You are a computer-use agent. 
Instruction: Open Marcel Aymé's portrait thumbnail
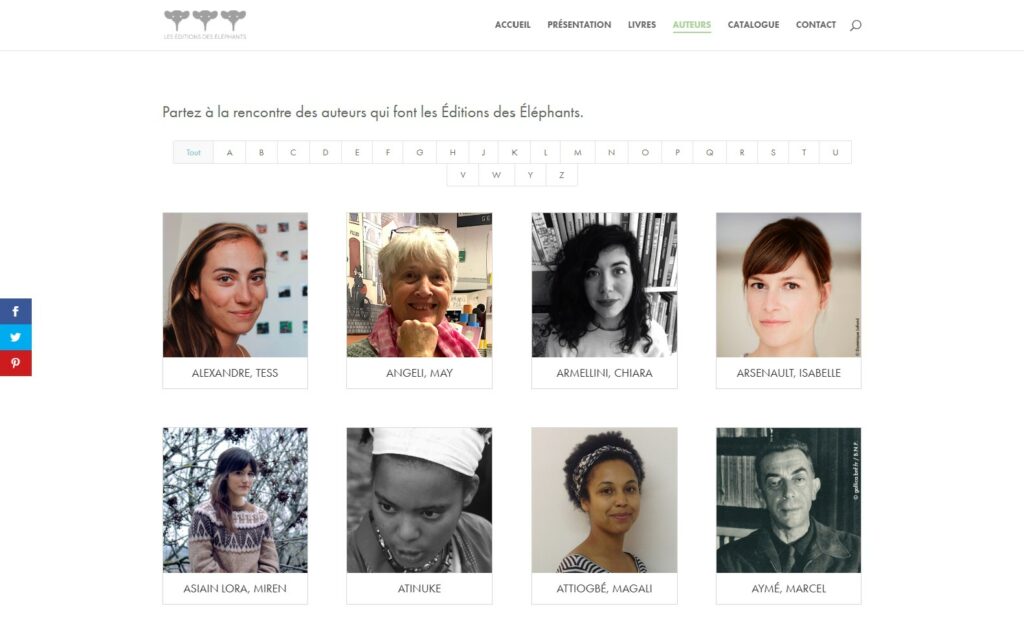pyautogui.click(x=788, y=500)
